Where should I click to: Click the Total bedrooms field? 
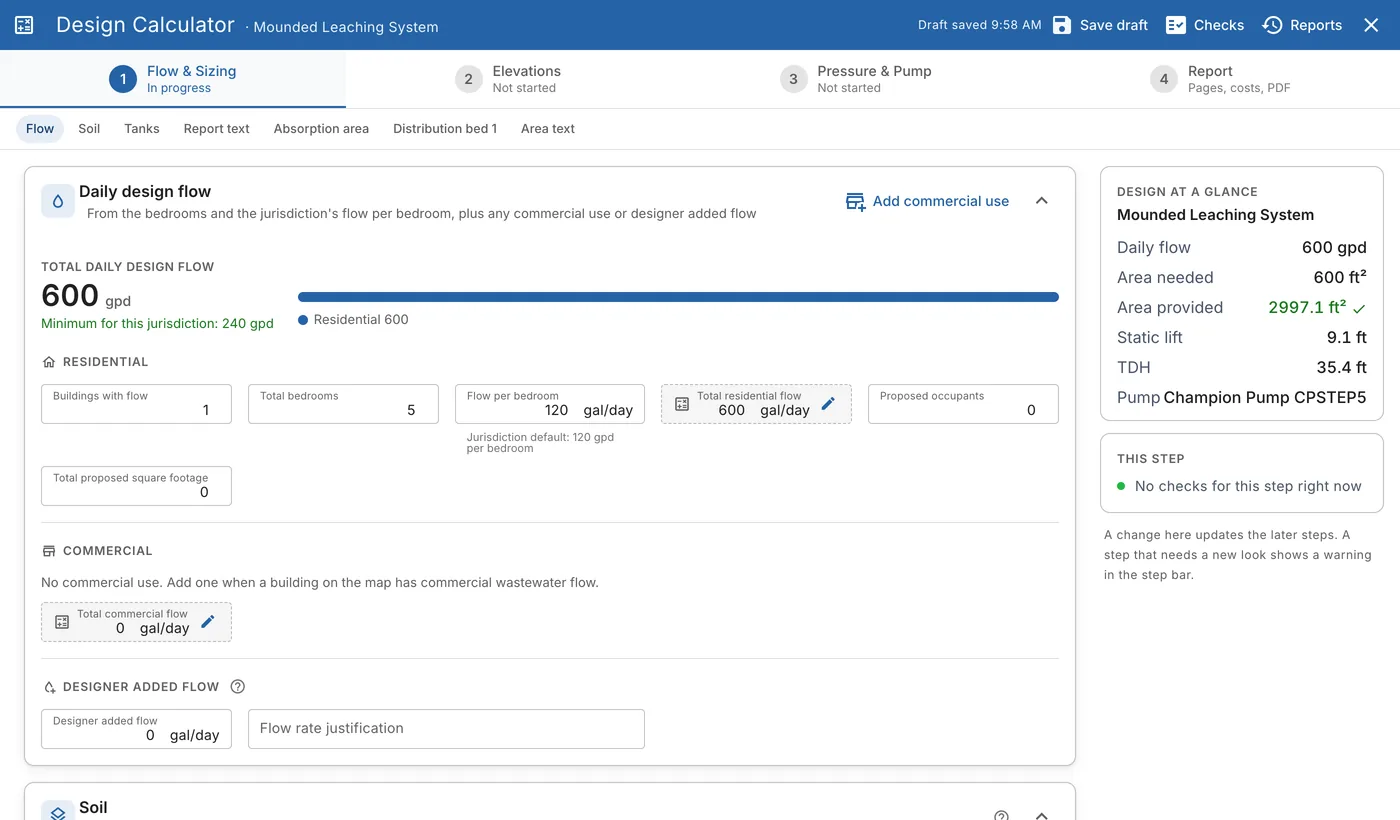(x=343, y=404)
